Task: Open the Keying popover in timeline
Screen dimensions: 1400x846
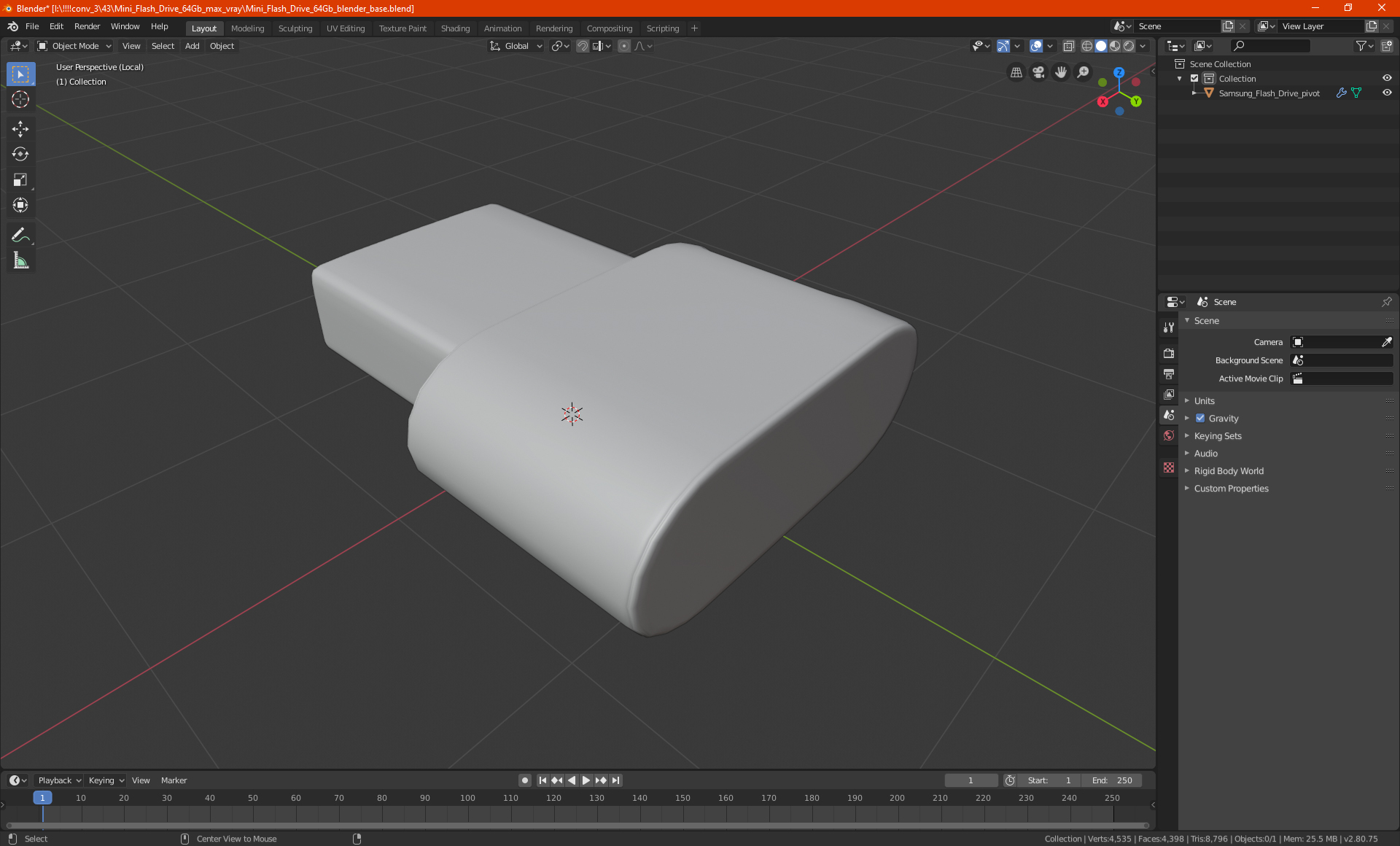Action: [x=106, y=780]
